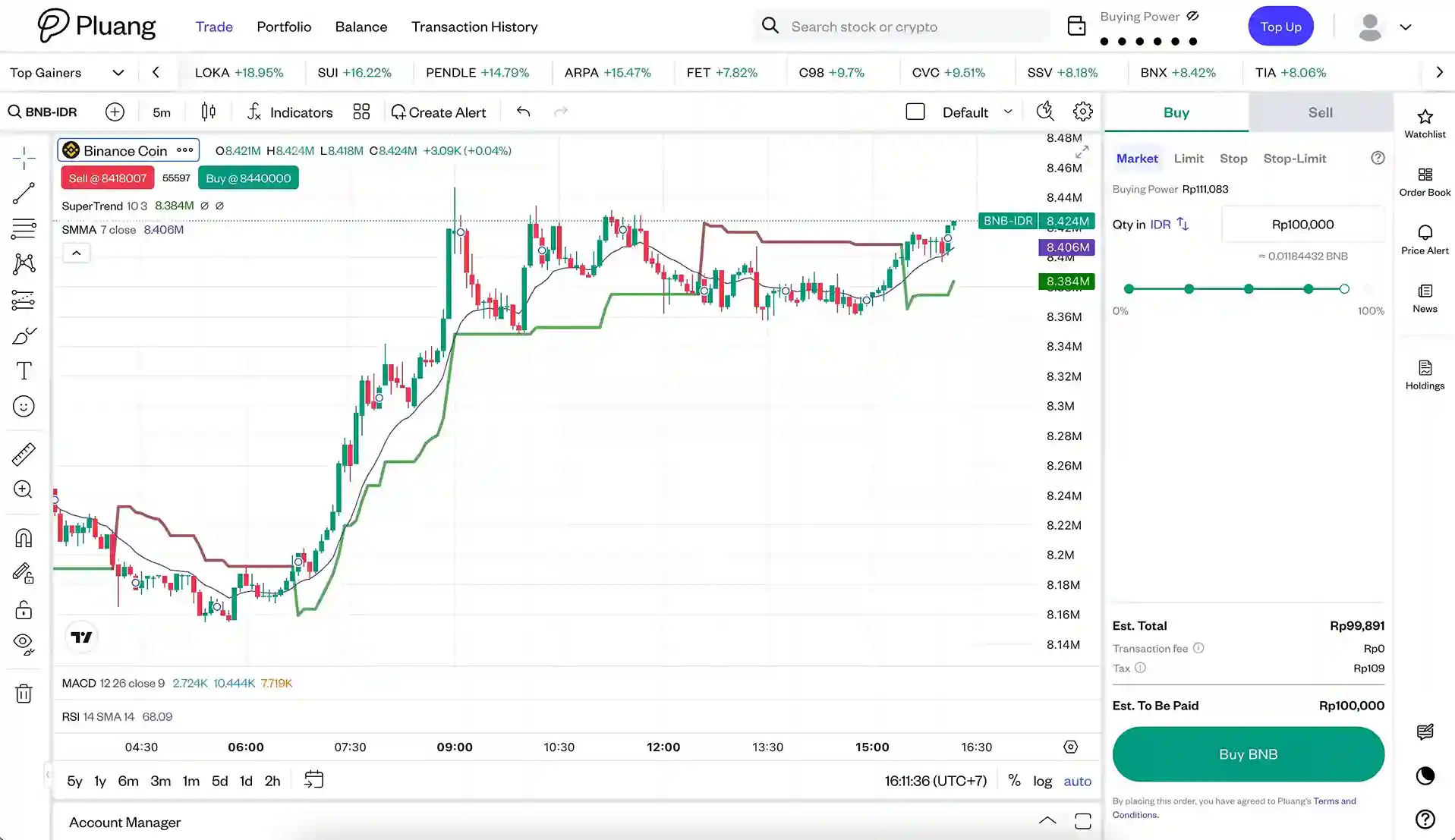
Task: Open the emoji icons tool
Action: [24, 407]
